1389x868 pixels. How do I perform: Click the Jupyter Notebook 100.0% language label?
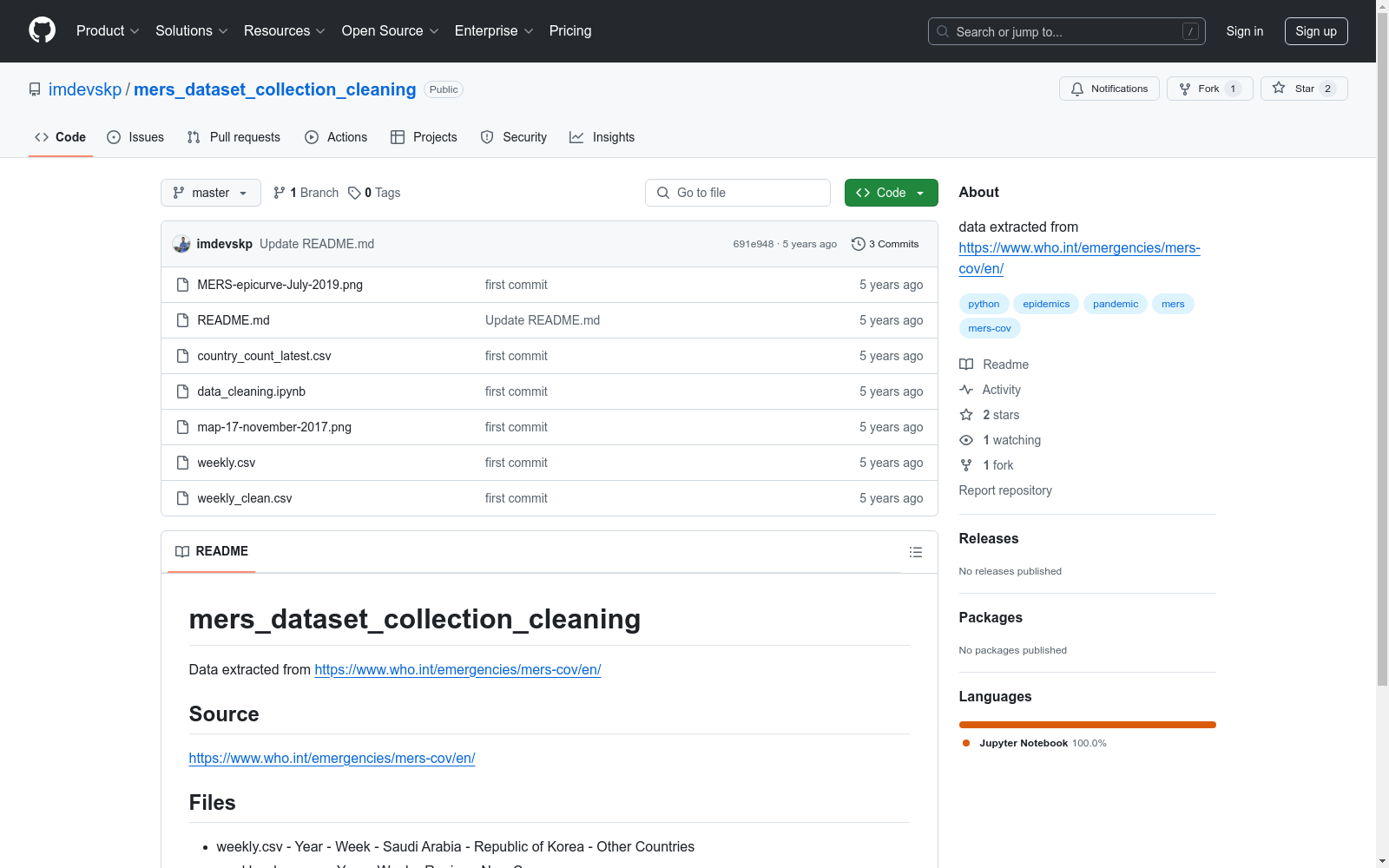[1035, 743]
